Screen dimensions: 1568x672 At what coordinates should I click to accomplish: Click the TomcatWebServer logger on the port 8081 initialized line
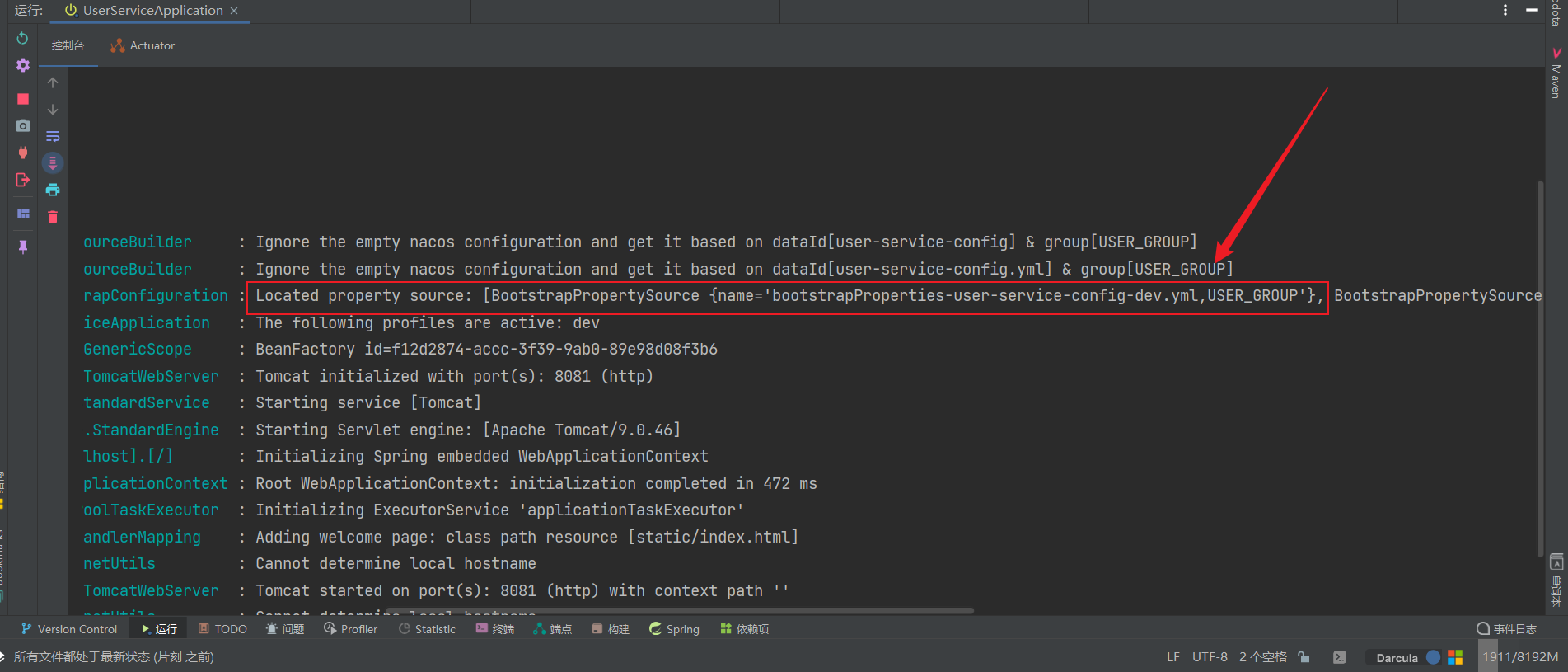coord(151,376)
